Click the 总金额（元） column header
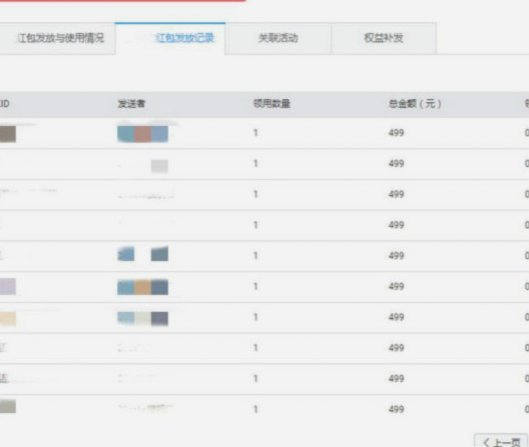This screenshot has width=529, height=447. pos(415,104)
